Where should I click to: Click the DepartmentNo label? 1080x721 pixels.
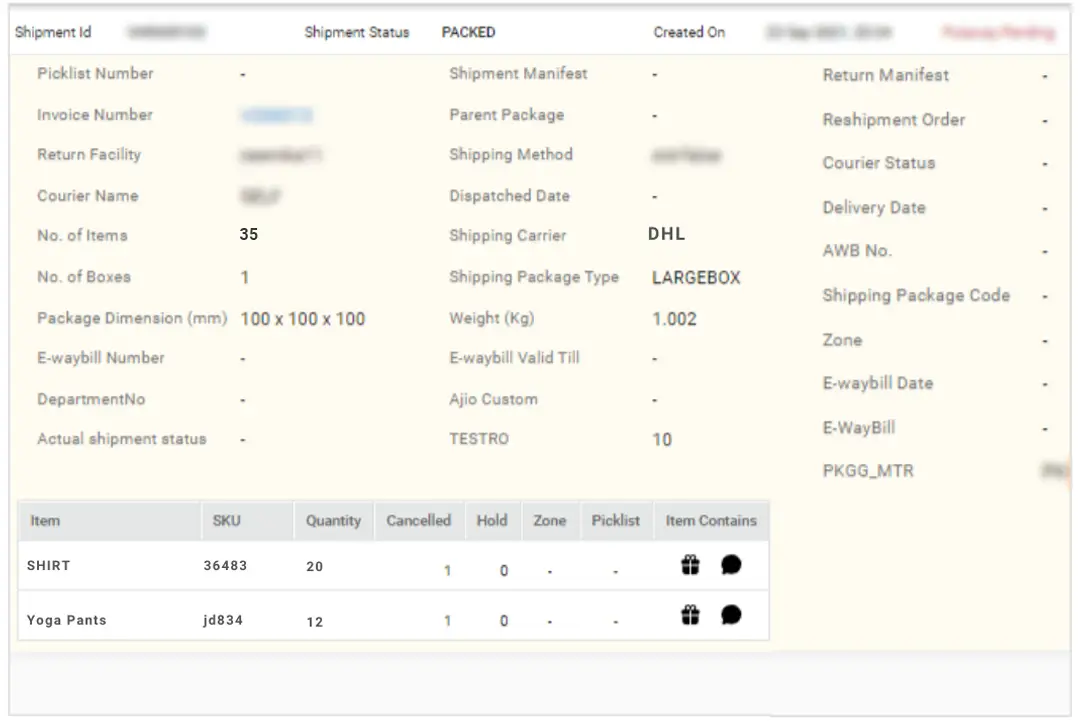point(91,399)
